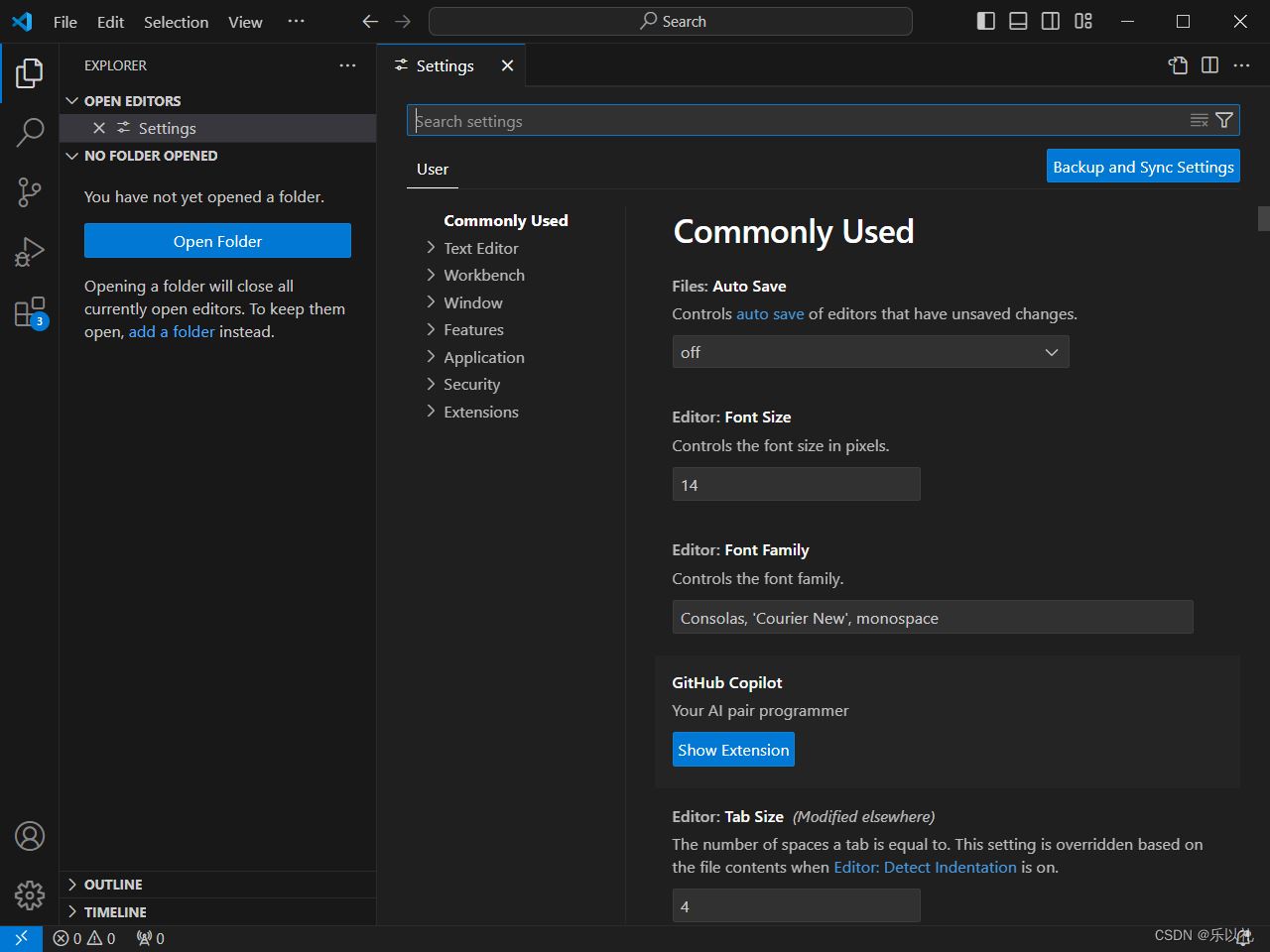Viewport: 1270px width, 952px height.
Task: Click the filter settings funnel icon
Action: 1223,119
